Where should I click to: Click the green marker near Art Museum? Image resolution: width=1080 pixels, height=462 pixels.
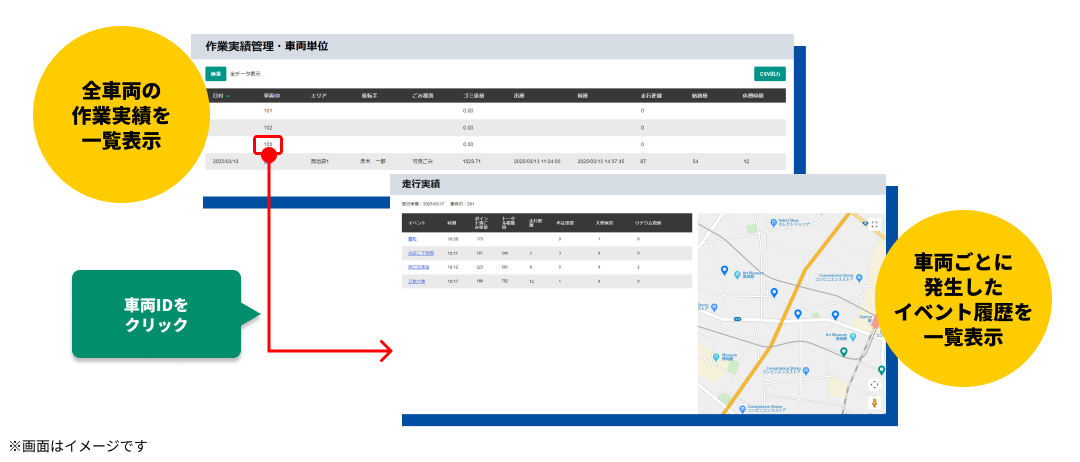[843, 351]
